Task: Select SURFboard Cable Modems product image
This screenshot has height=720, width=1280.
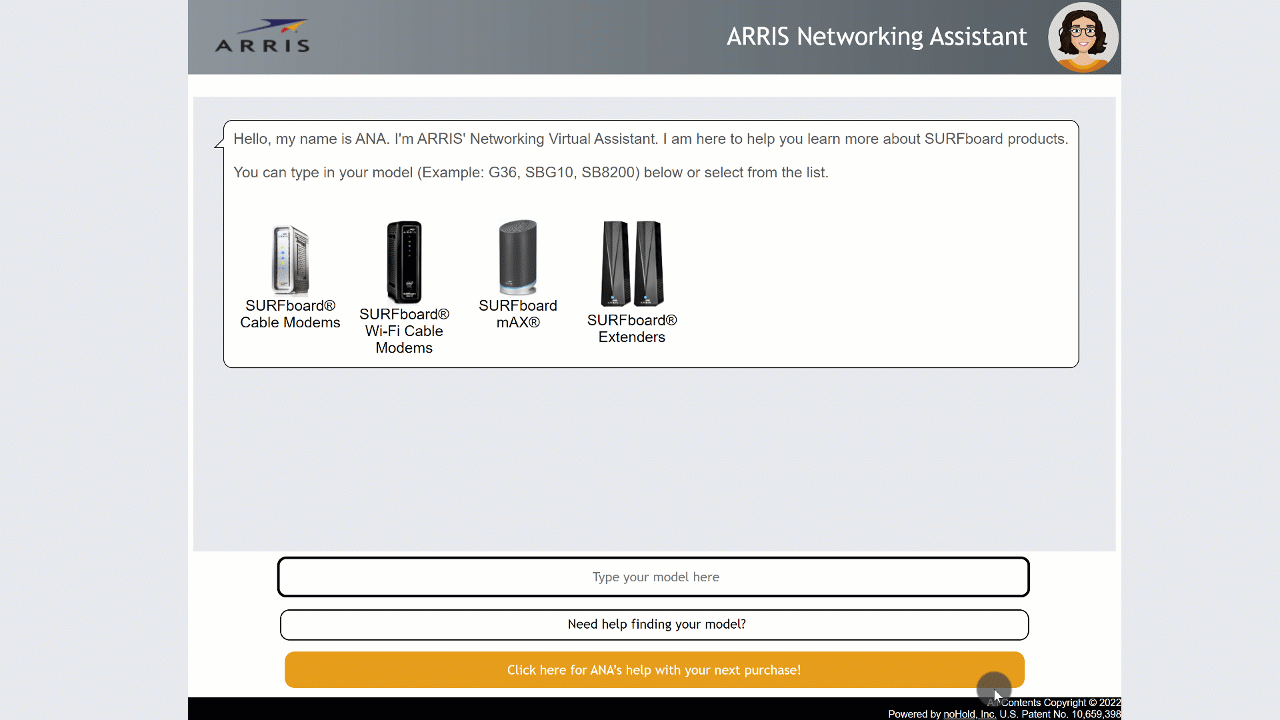Action: point(290,260)
